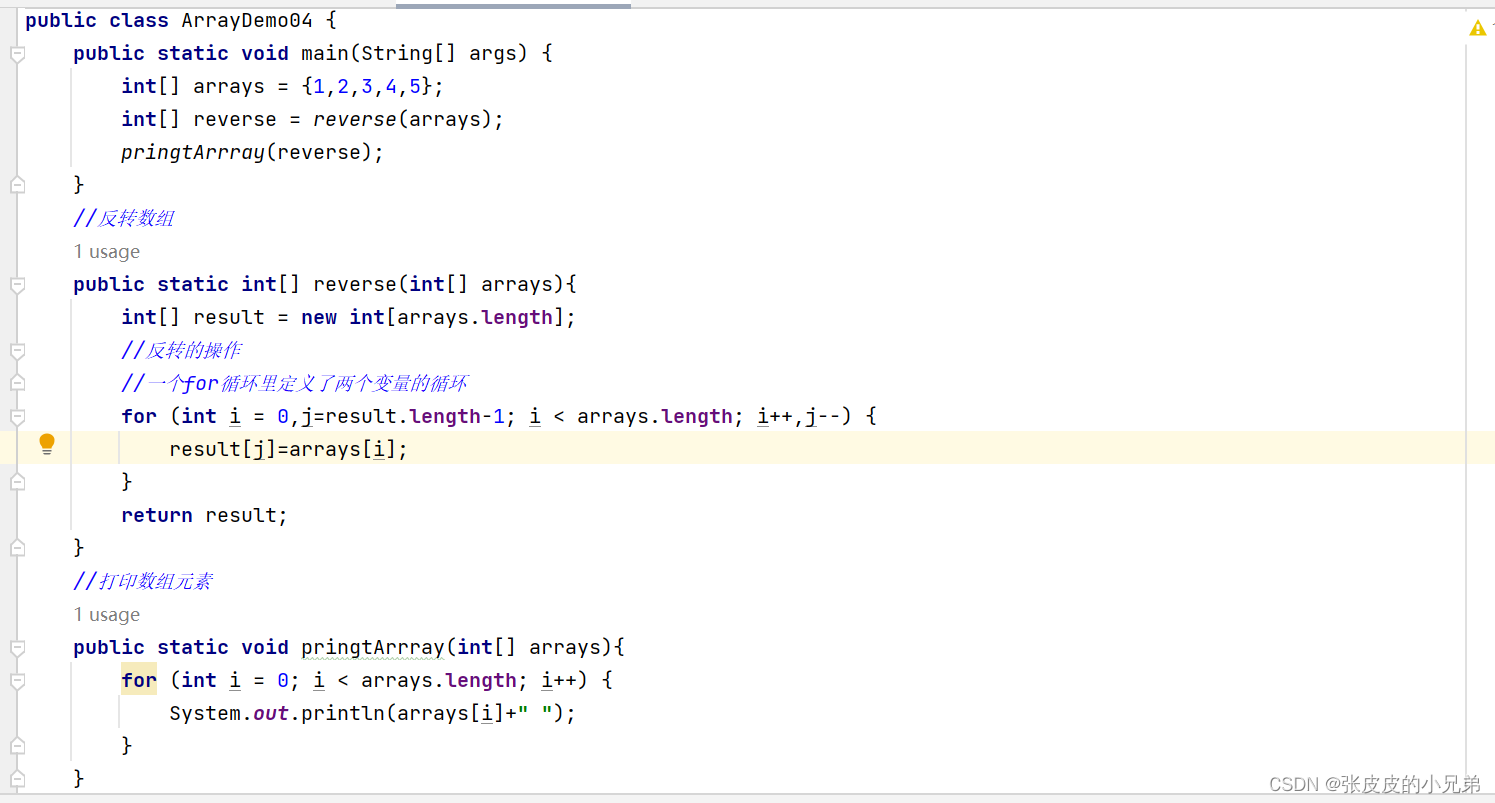Click class name ArrayDemo04
The width and height of the screenshot is (1495, 803).
[x=247, y=21]
